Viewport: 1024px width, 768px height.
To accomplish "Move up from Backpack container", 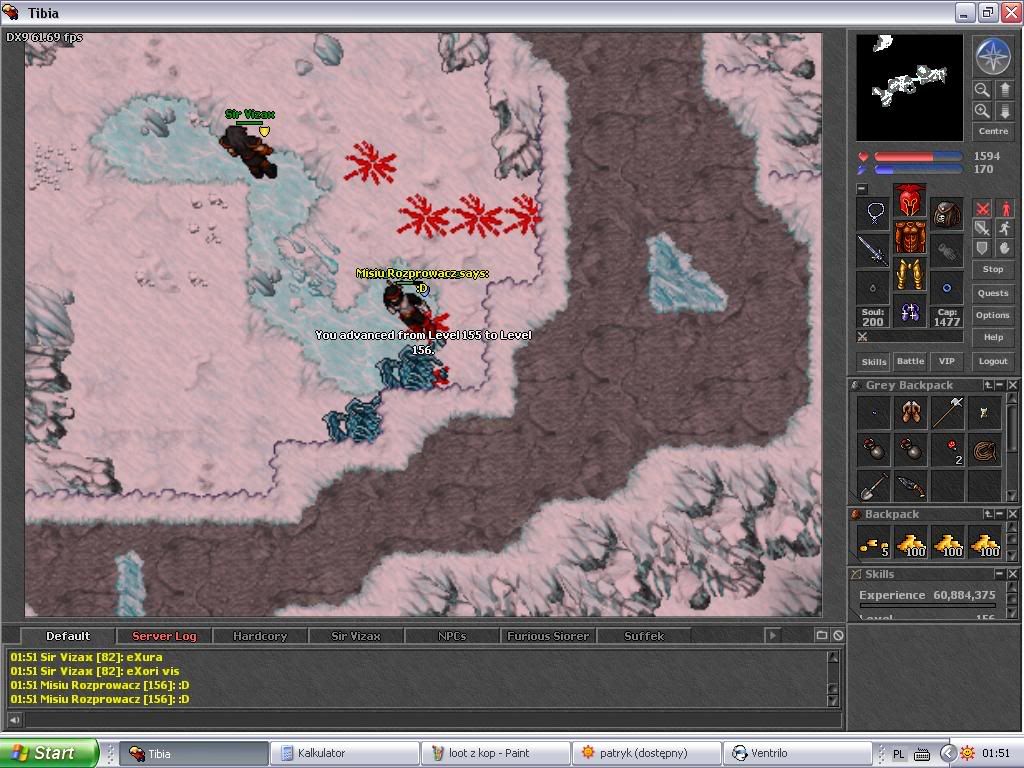I will click(x=988, y=515).
